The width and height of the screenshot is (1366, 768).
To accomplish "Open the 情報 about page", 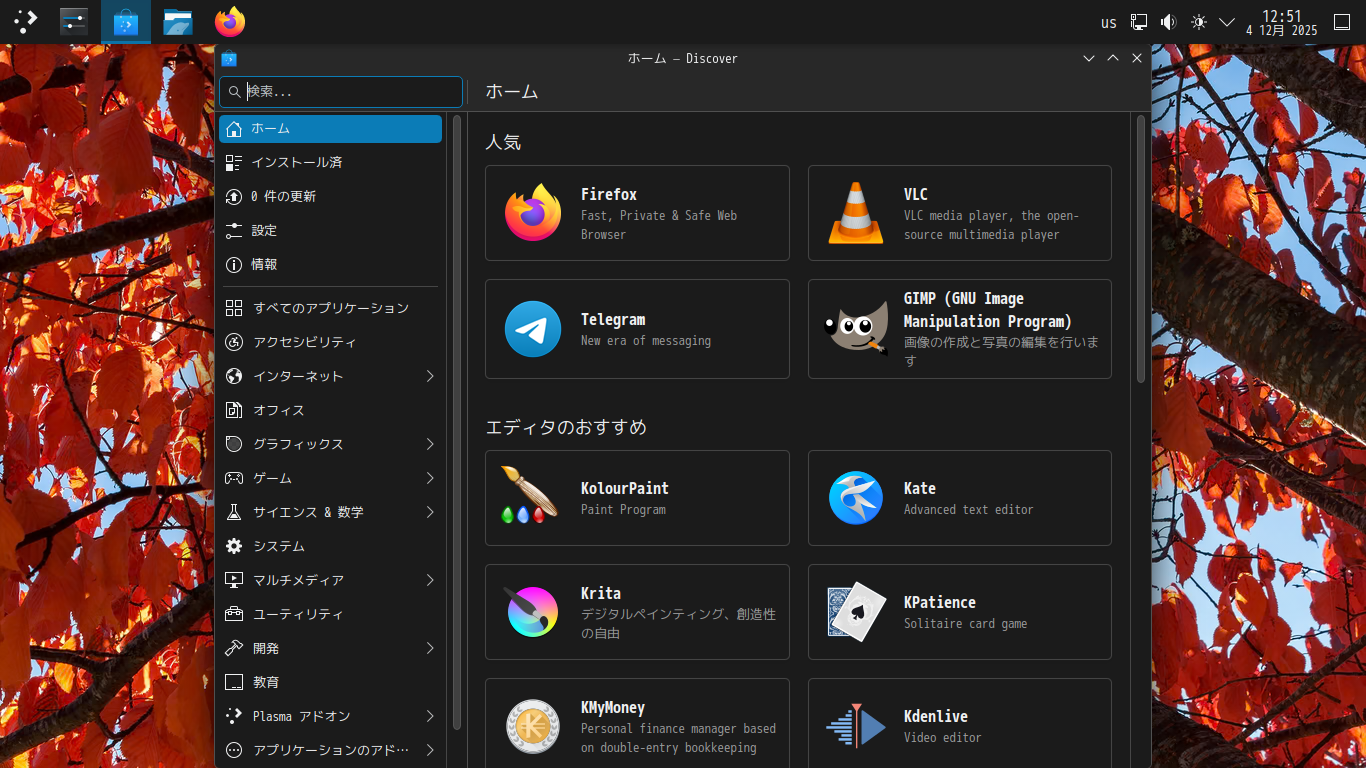I will click(330, 264).
